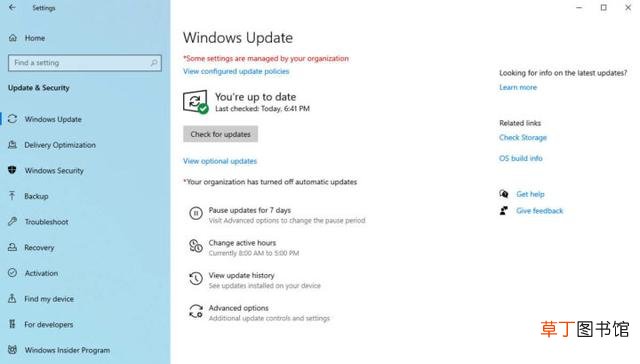Click the Give feedback person icon
Screen dimensions: 640x364
tap(504, 211)
